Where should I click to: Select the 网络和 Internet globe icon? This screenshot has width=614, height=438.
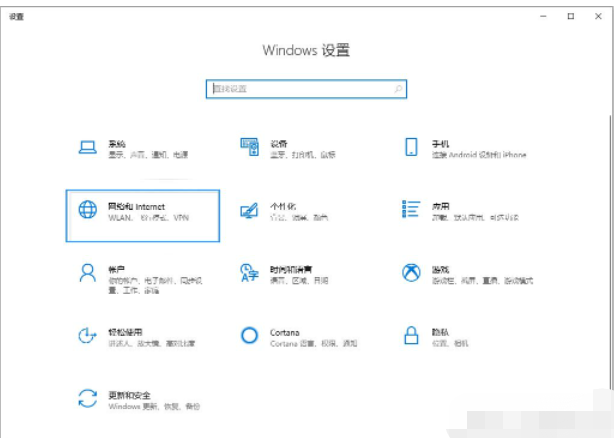click(x=88, y=209)
